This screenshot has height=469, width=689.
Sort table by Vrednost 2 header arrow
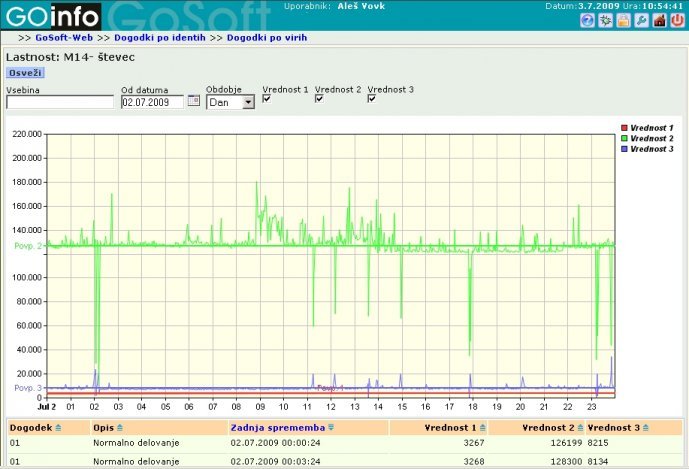581,427
